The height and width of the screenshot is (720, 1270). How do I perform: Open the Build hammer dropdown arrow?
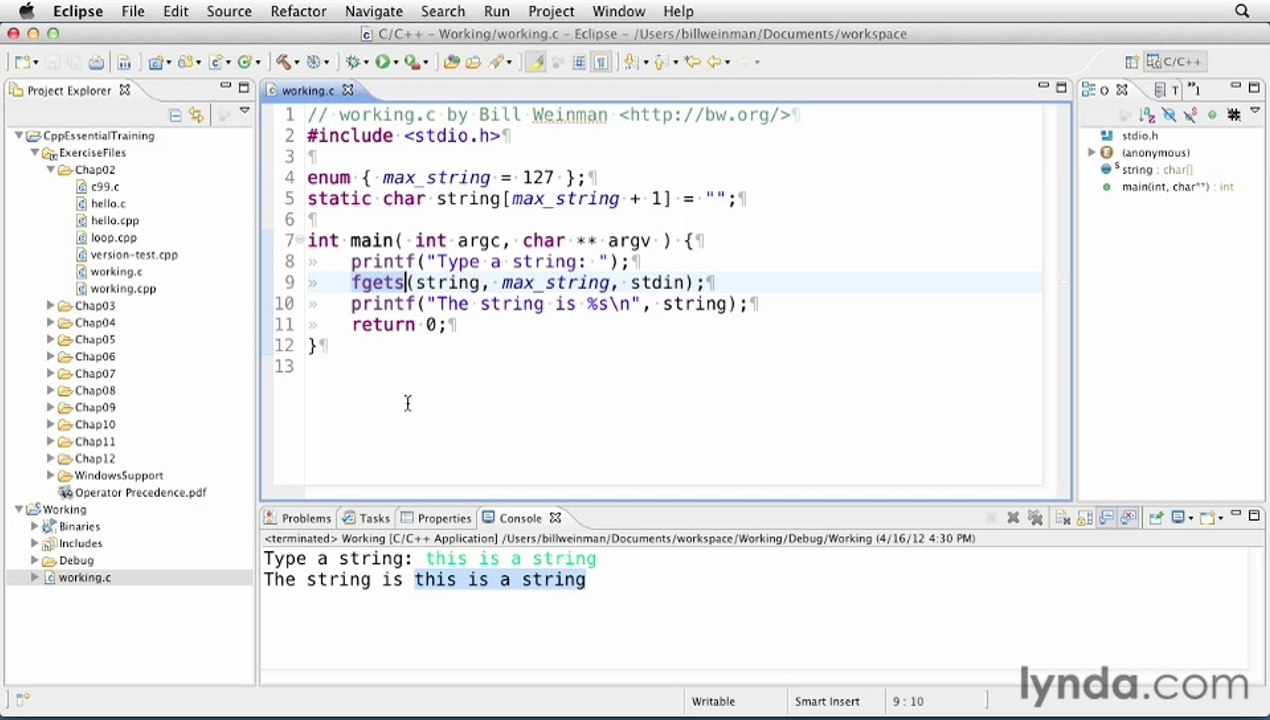pos(297,63)
